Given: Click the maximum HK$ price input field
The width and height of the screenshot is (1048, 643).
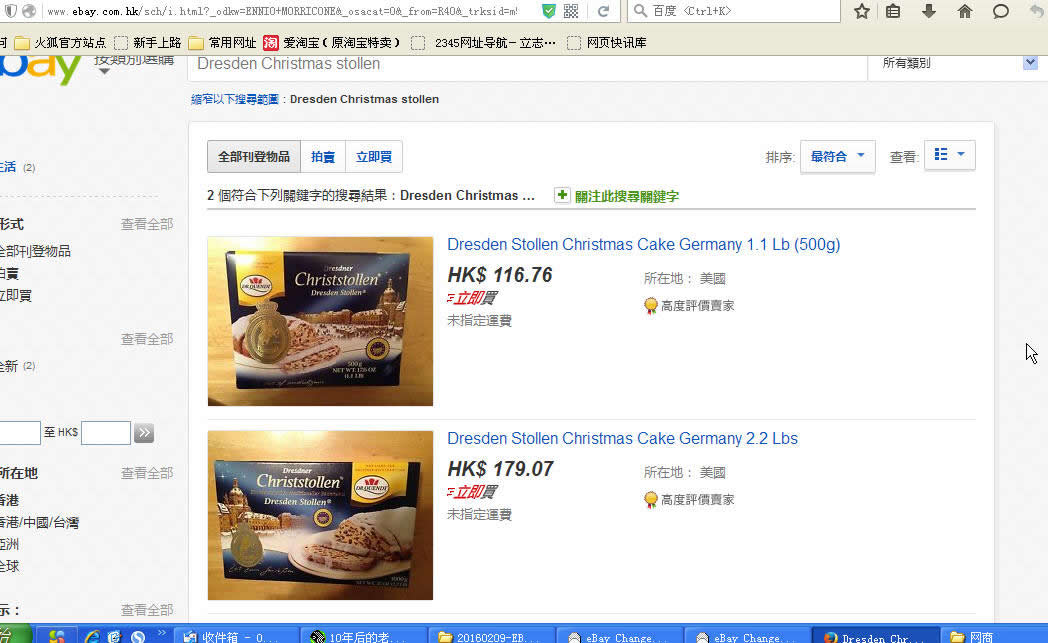Looking at the screenshot, I should coord(106,432).
